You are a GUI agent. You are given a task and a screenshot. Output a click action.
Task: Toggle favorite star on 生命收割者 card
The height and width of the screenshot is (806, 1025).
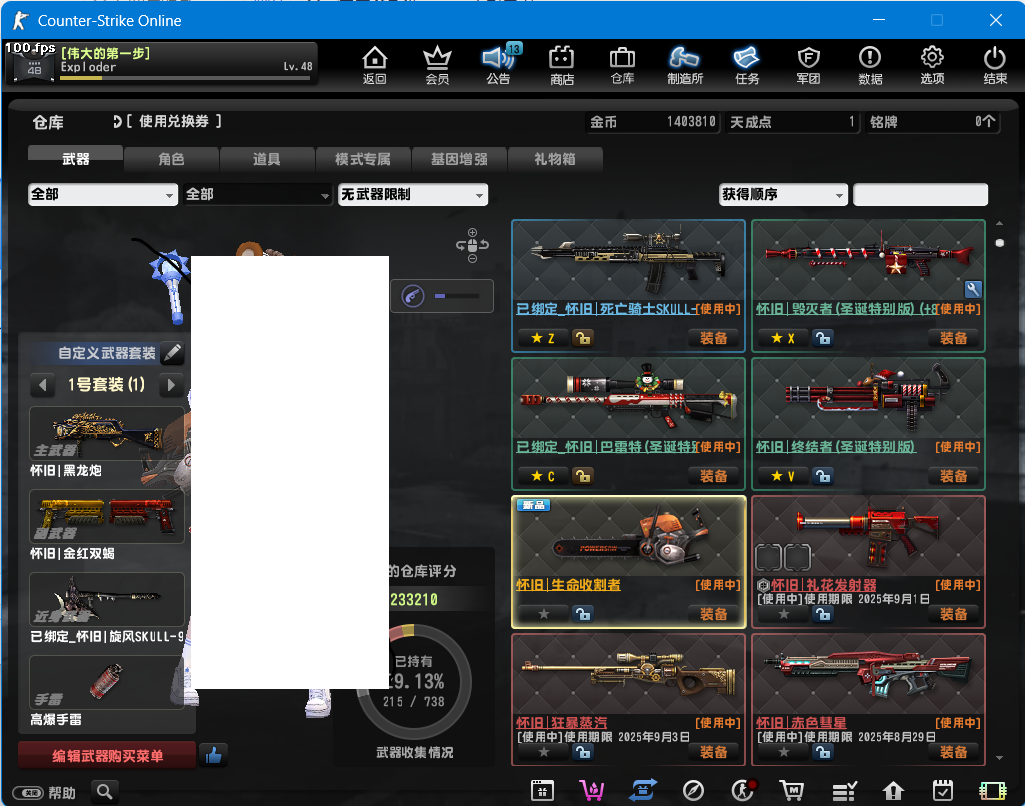click(x=544, y=614)
